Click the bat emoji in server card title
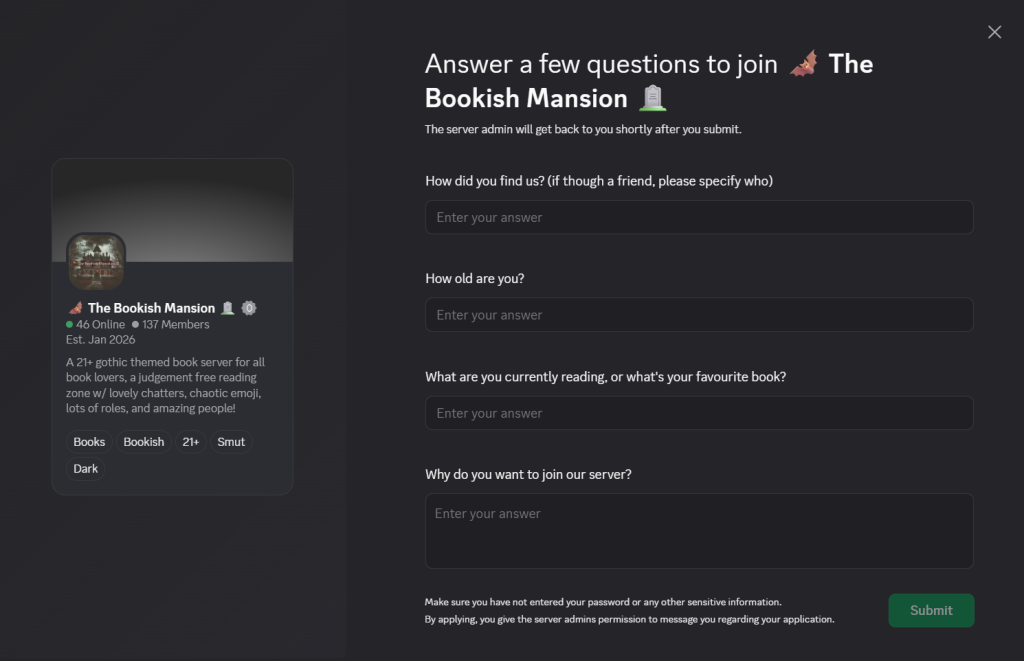Screen dimensions: 1024x661 tap(75, 308)
